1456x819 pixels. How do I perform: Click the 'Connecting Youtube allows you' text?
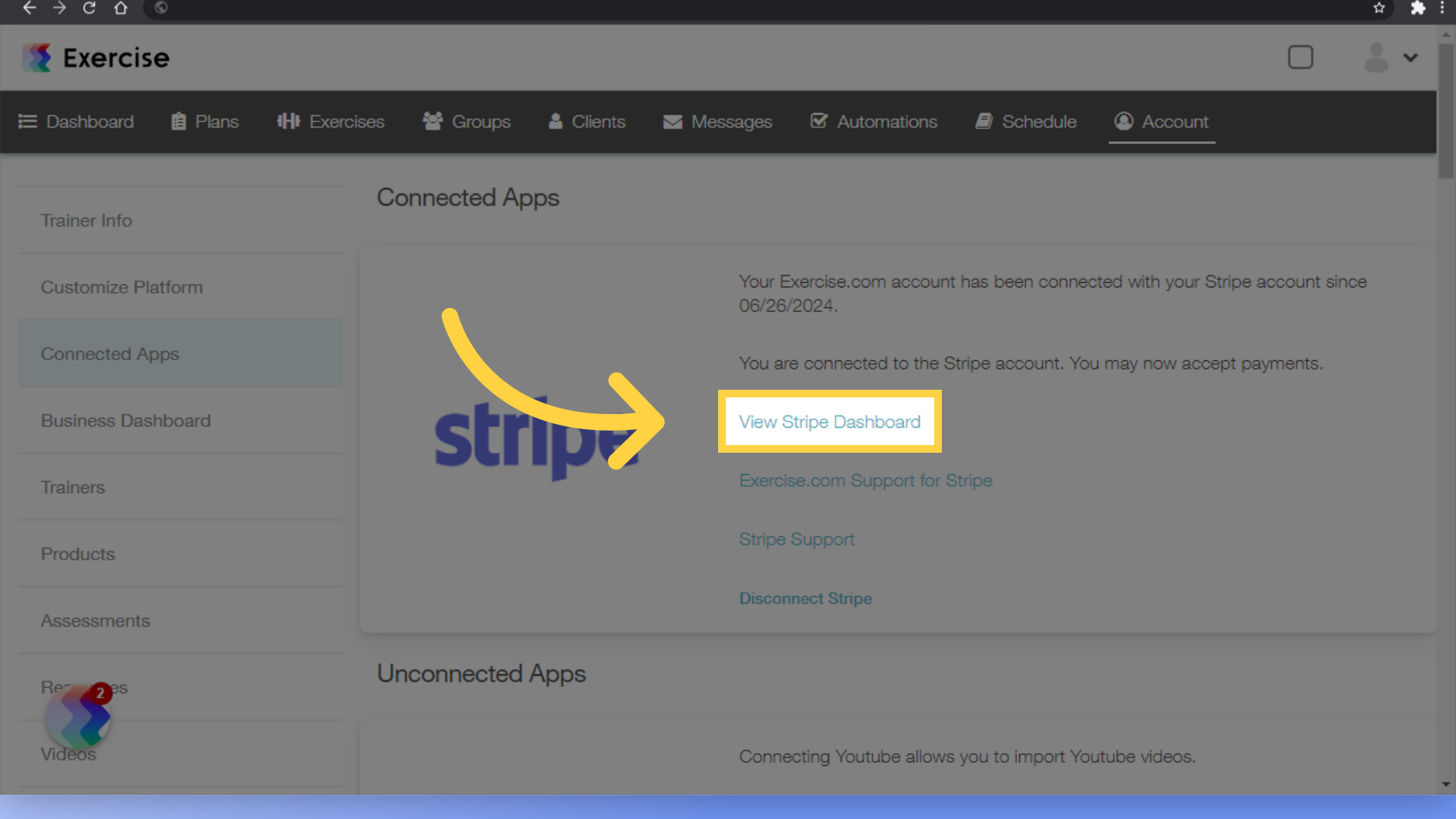(x=967, y=757)
